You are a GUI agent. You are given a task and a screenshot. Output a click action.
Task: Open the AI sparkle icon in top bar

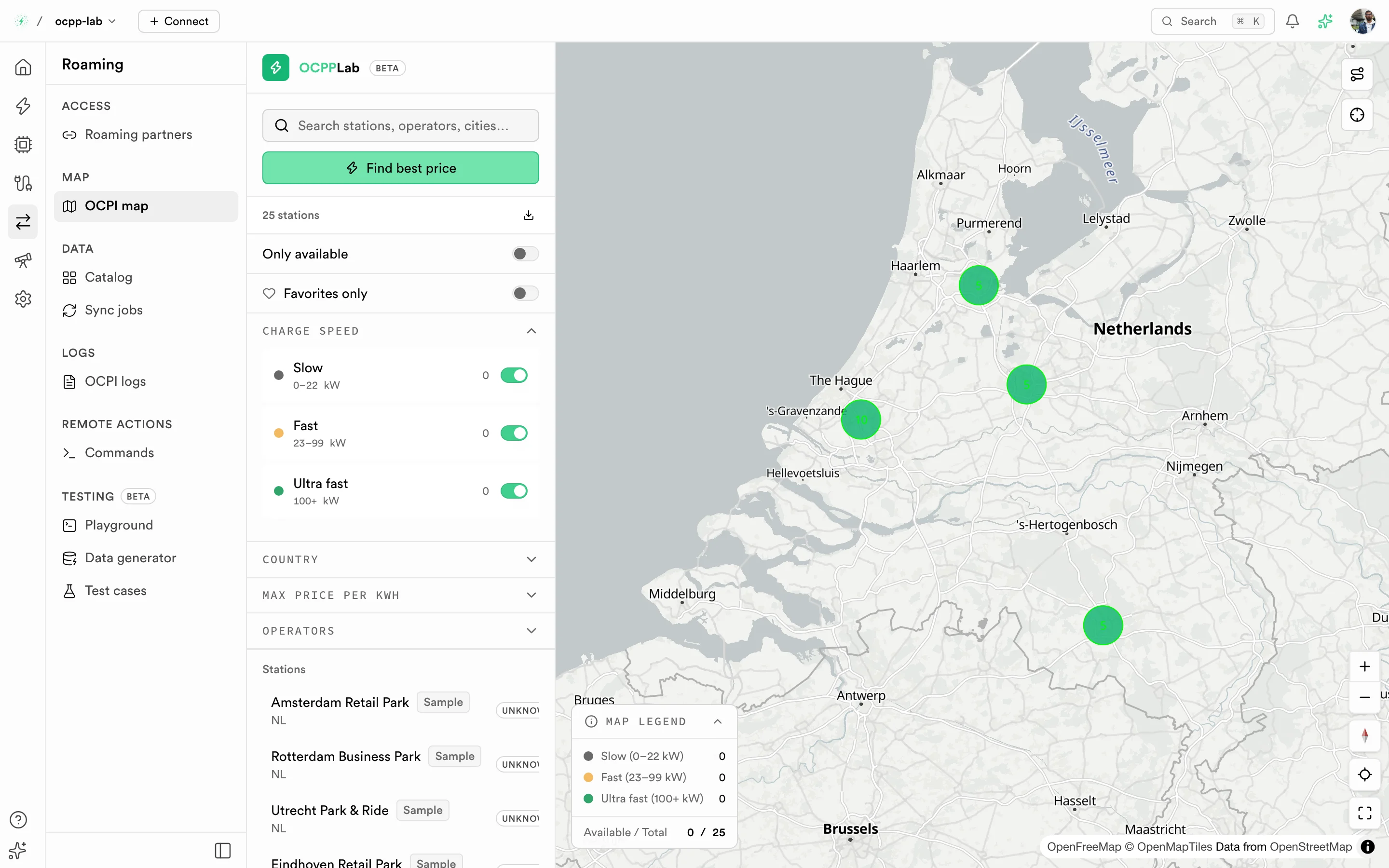click(x=1325, y=21)
